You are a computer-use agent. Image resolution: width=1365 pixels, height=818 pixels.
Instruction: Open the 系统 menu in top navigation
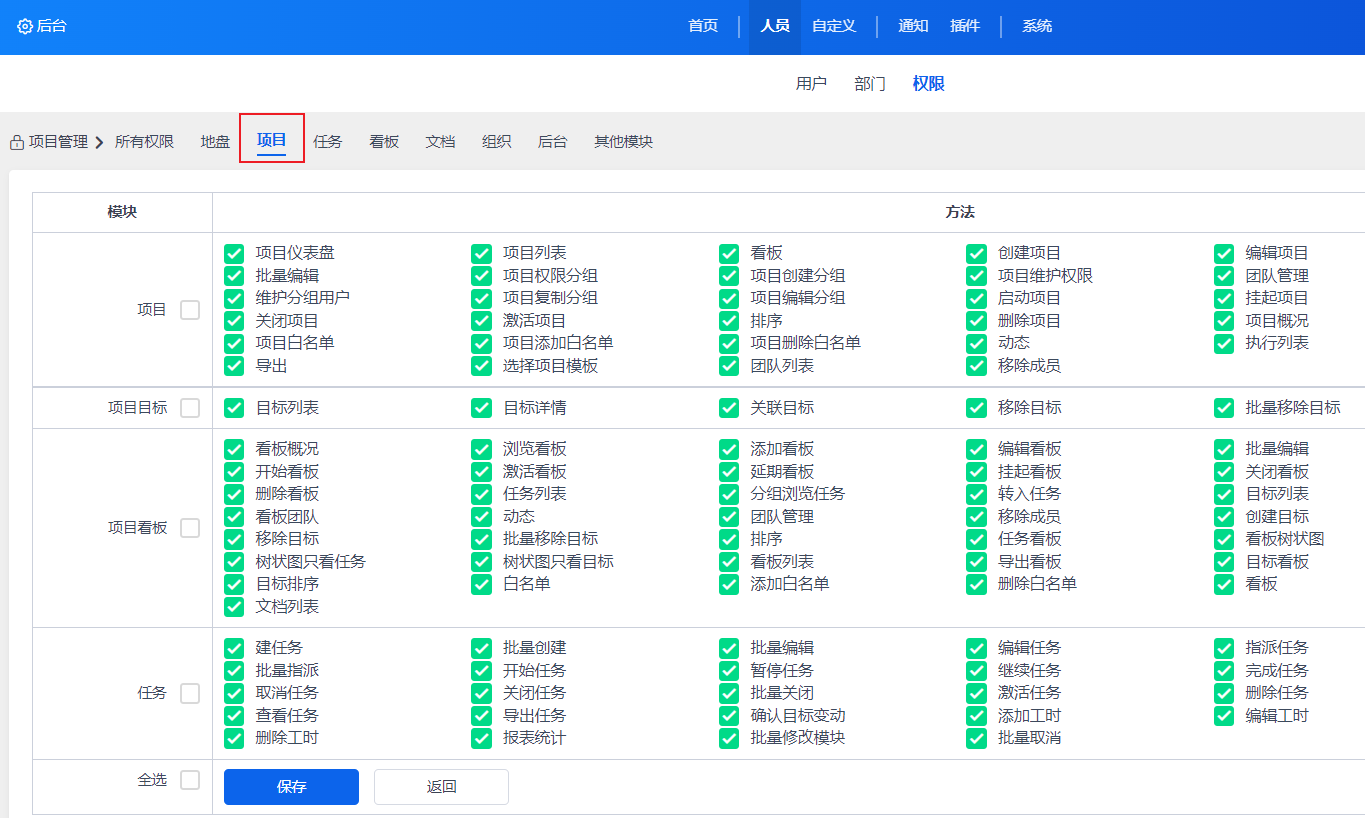coord(1037,26)
